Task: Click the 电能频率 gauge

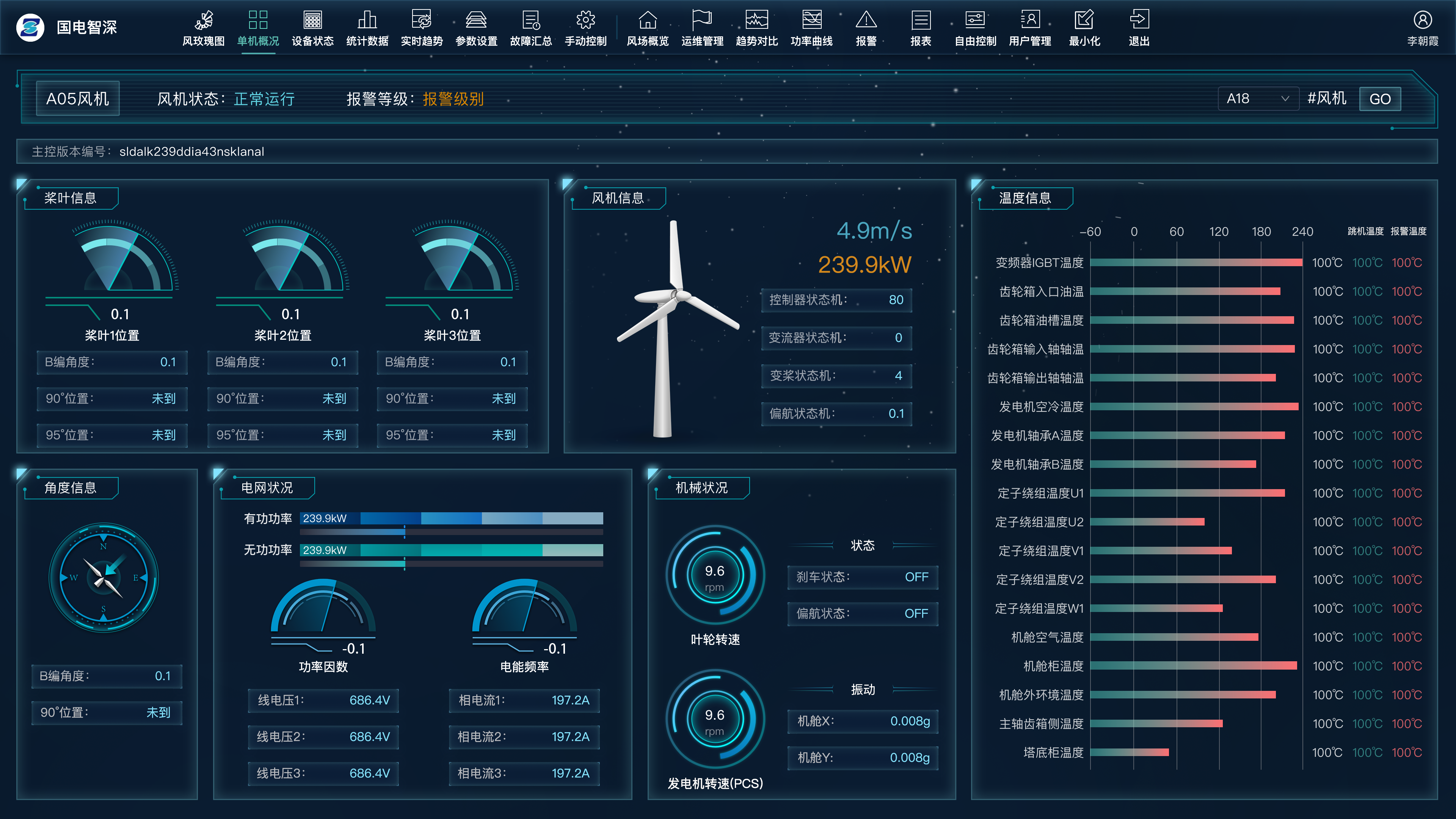Action: [x=524, y=606]
